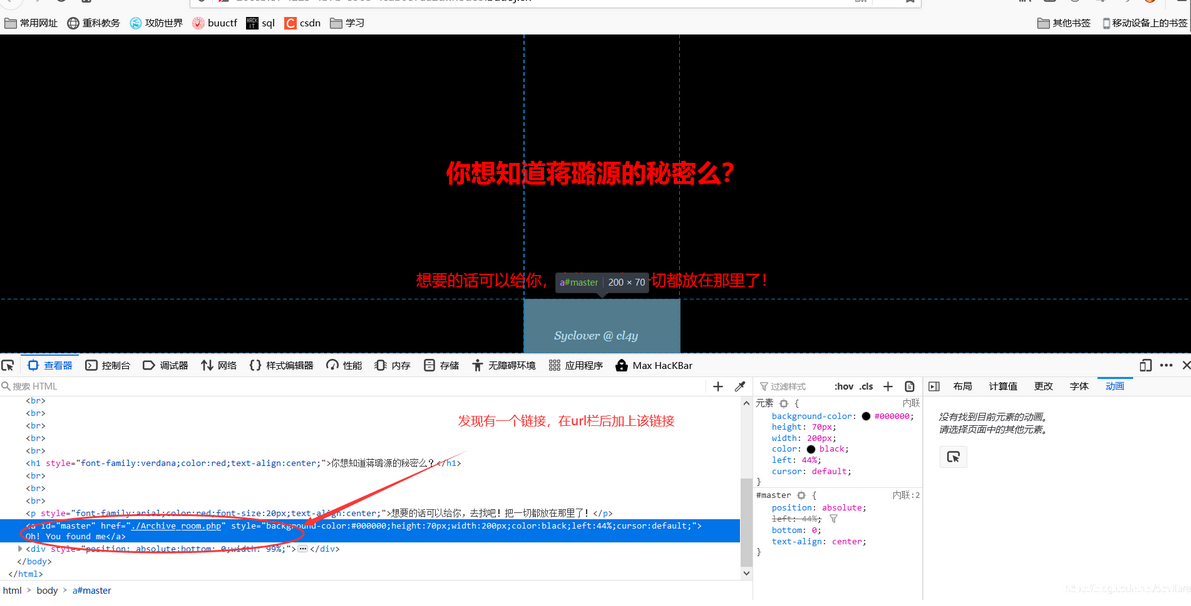Open responsive design mode
1191x606 pixels.
coord(1146,365)
